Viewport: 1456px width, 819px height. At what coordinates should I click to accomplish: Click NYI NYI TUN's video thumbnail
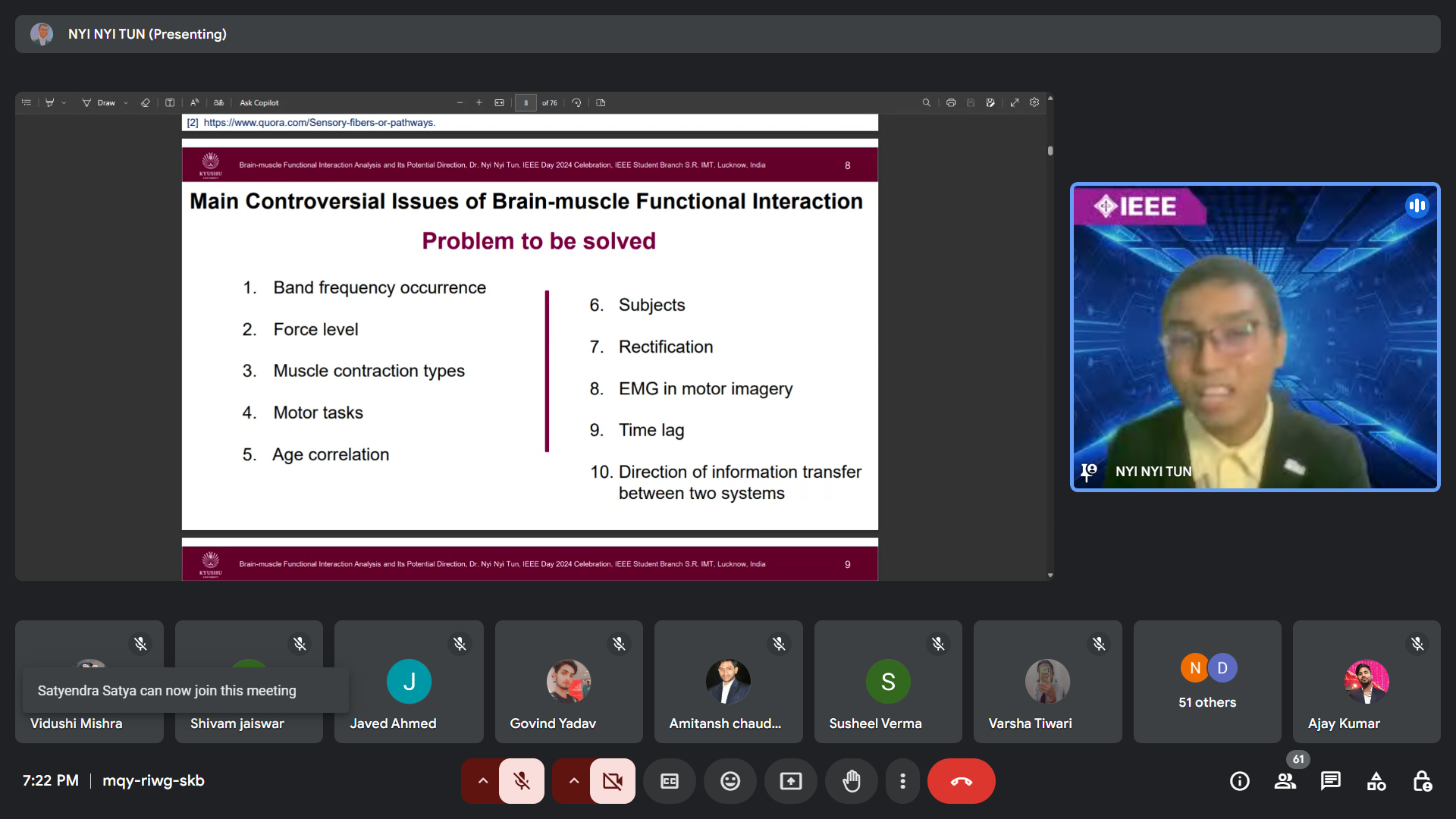coord(1254,337)
